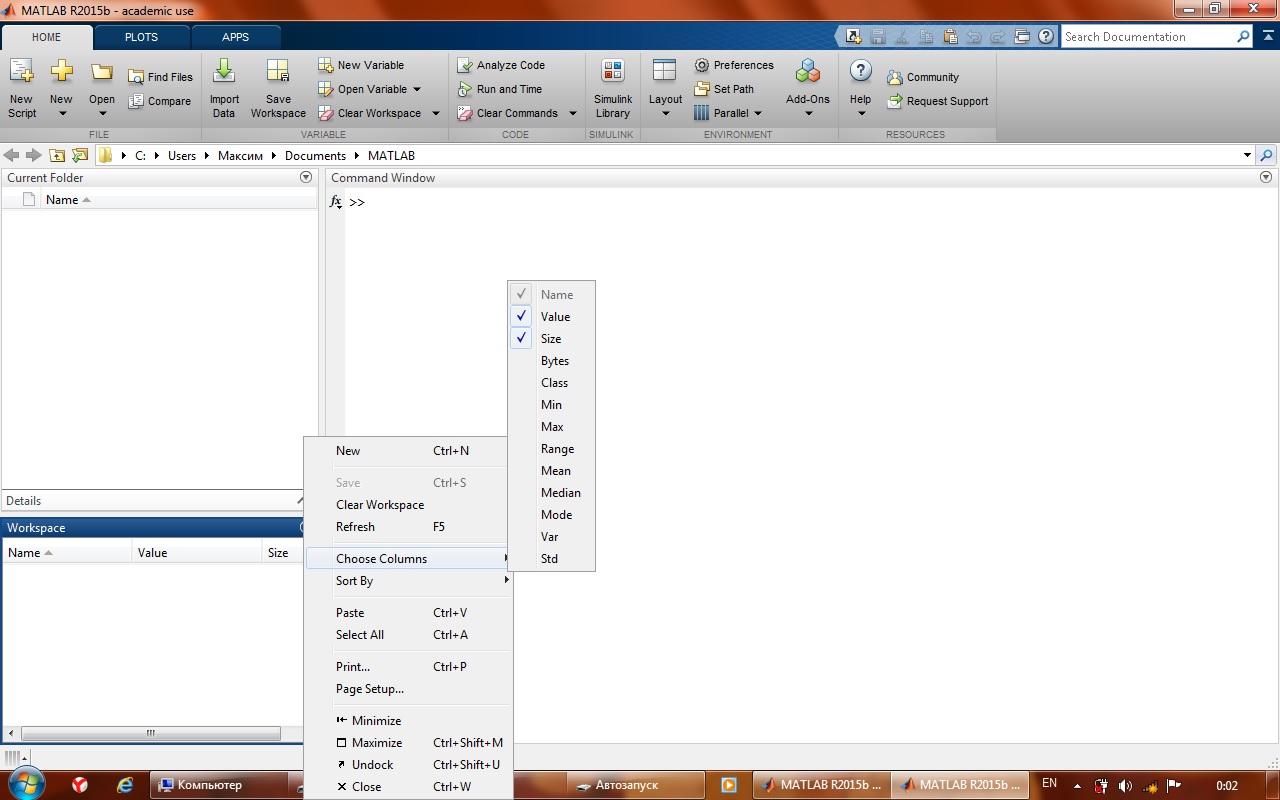Expand the address bar path history dropdown
1280x800 pixels.
click(x=1247, y=156)
